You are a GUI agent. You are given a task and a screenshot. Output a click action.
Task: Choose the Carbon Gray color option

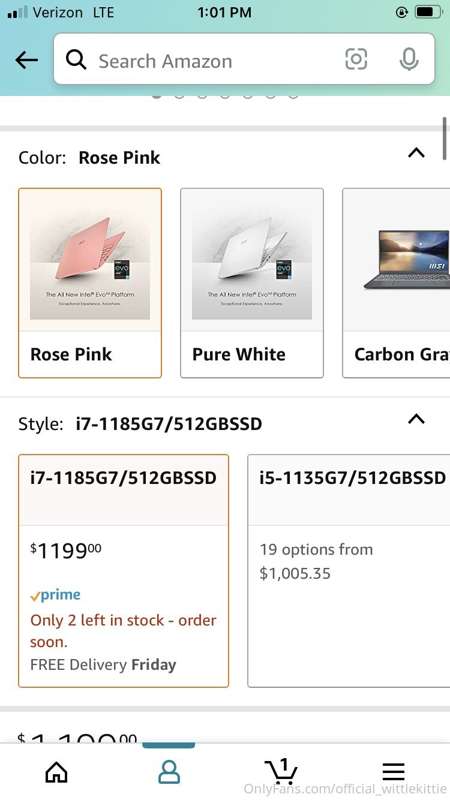click(x=396, y=283)
